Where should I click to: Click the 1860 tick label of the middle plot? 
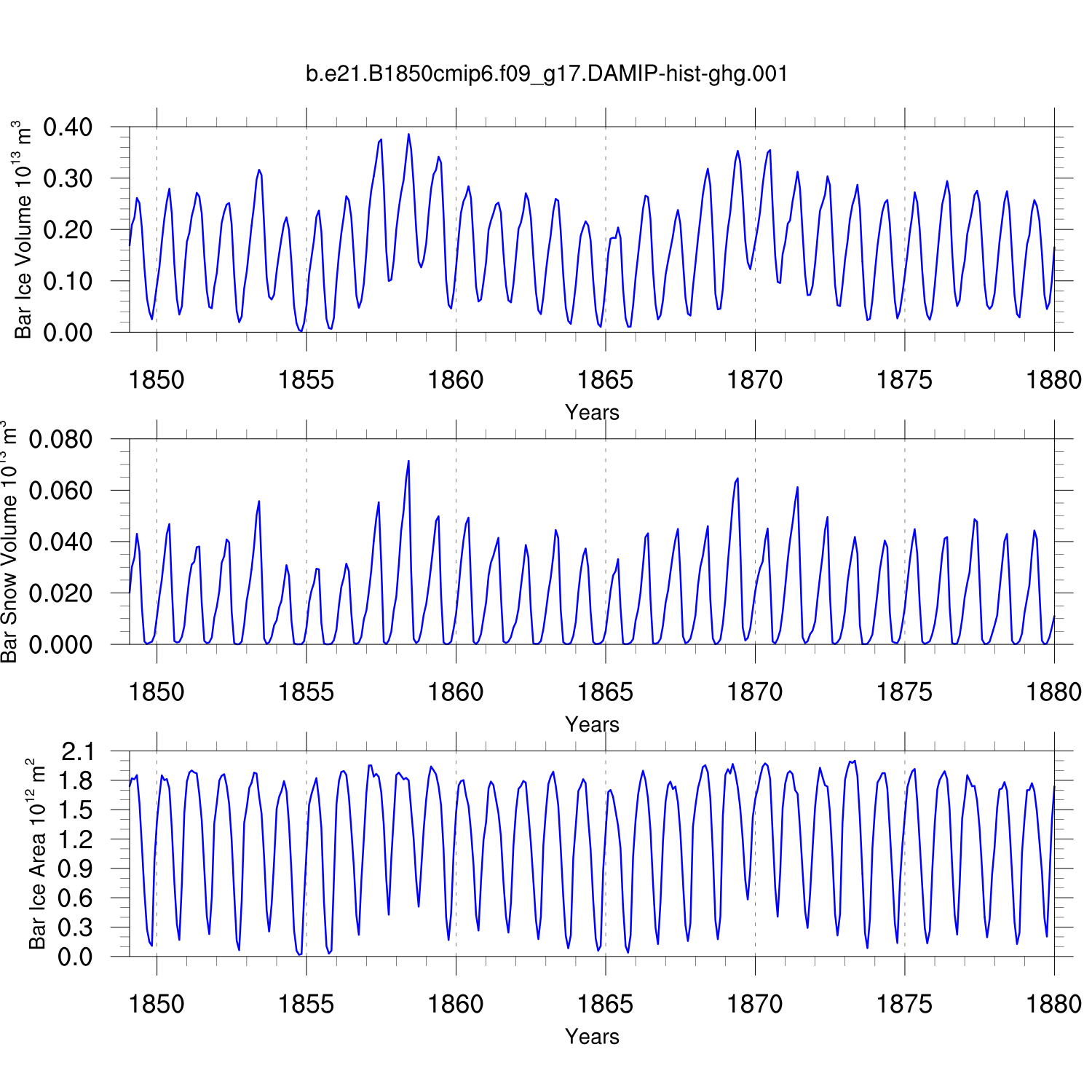[456, 692]
